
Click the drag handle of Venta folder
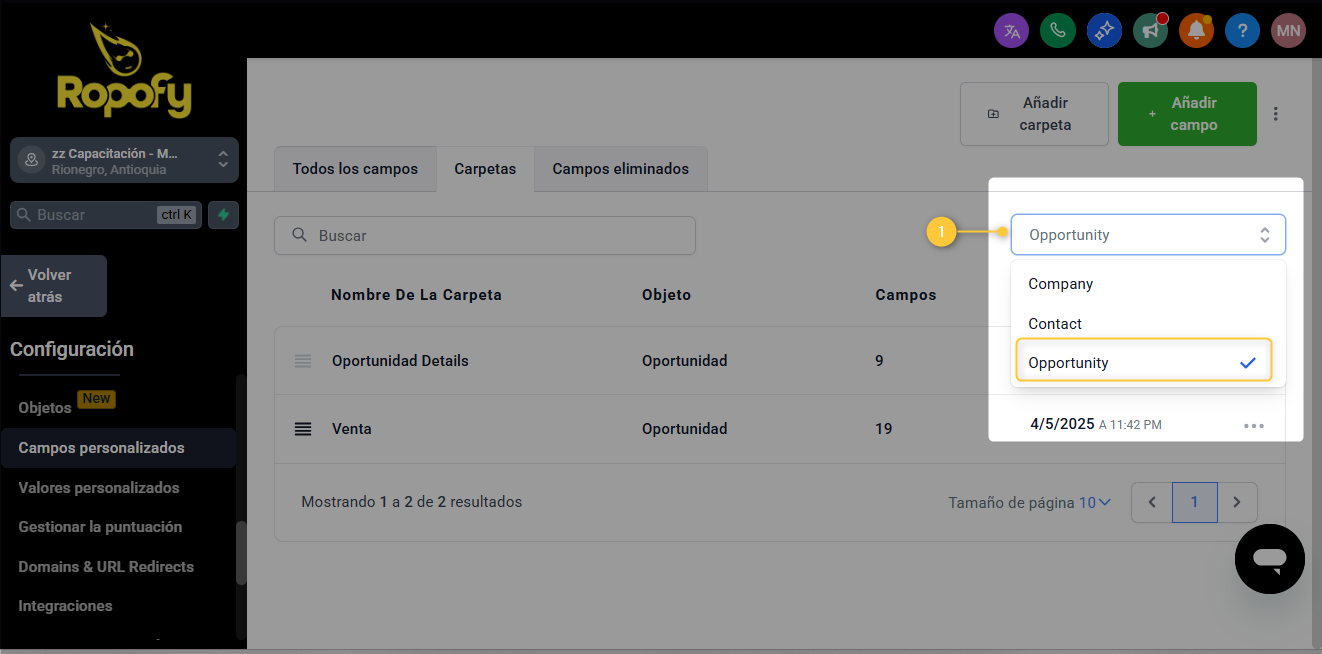(303, 429)
